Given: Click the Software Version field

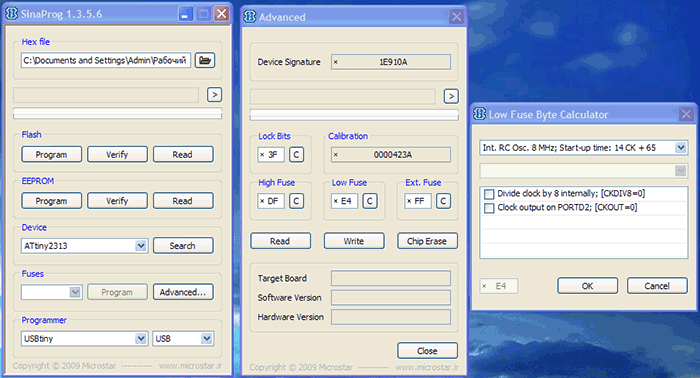Looking at the screenshot, I should click(391, 298).
